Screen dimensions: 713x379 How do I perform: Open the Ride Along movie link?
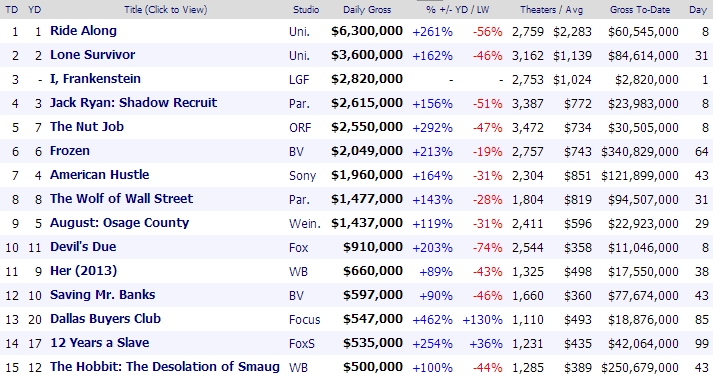(83, 31)
